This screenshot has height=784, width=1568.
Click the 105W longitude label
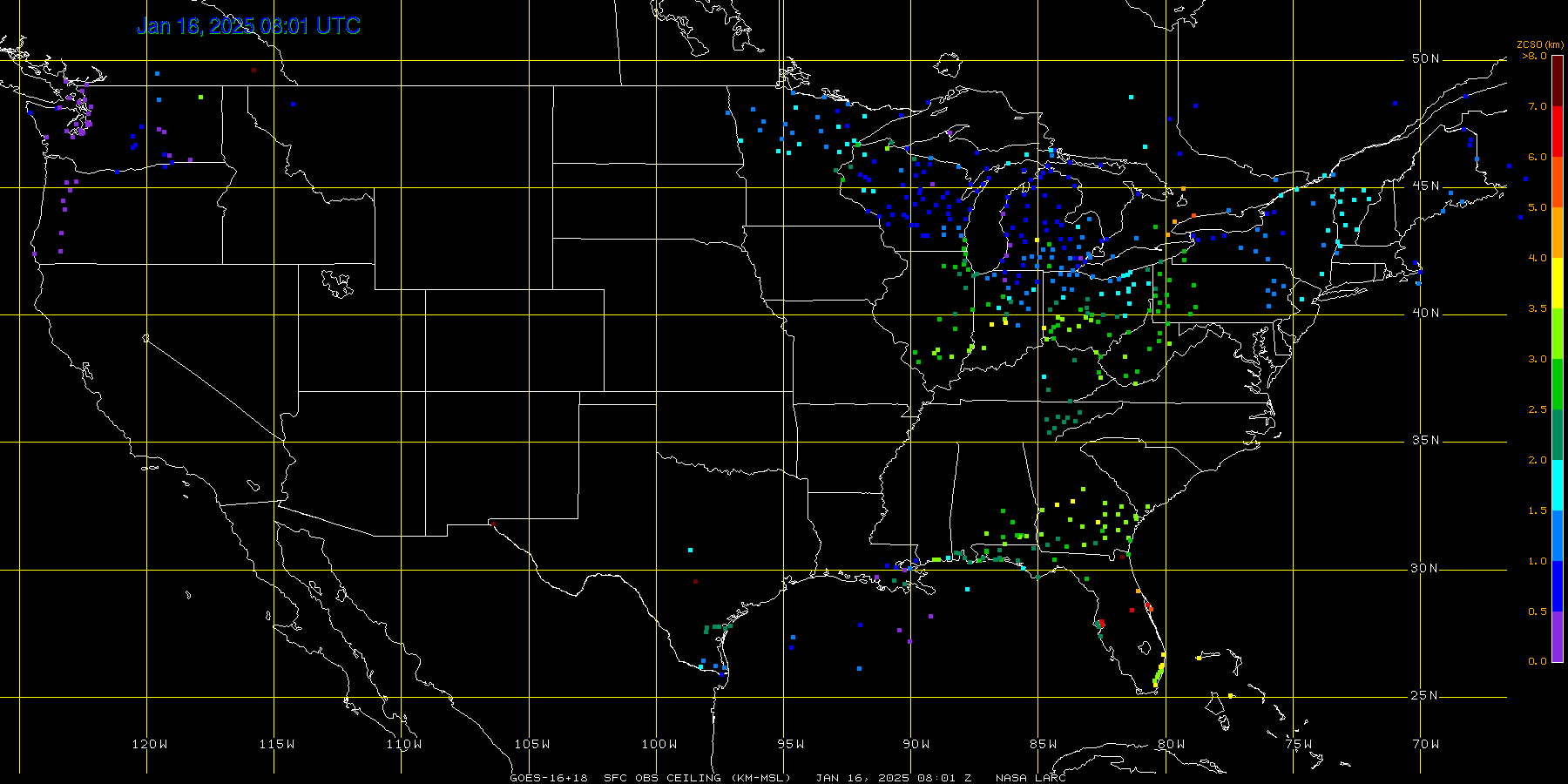(531, 744)
